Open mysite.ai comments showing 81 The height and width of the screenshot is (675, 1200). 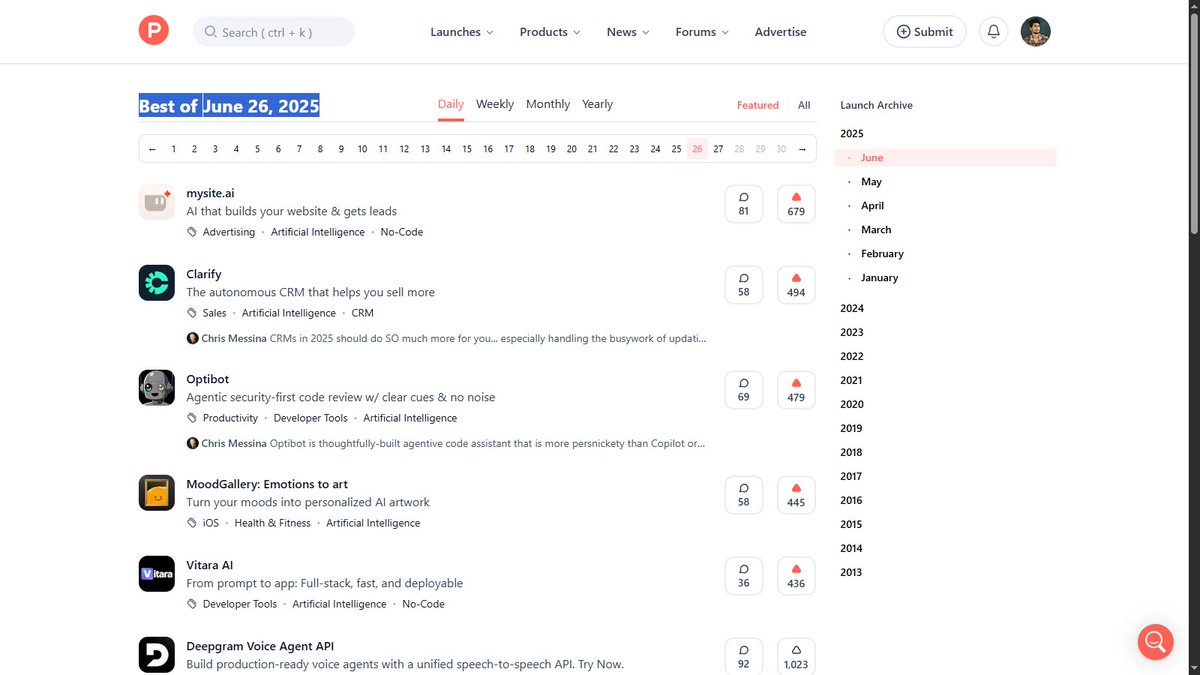(744, 203)
